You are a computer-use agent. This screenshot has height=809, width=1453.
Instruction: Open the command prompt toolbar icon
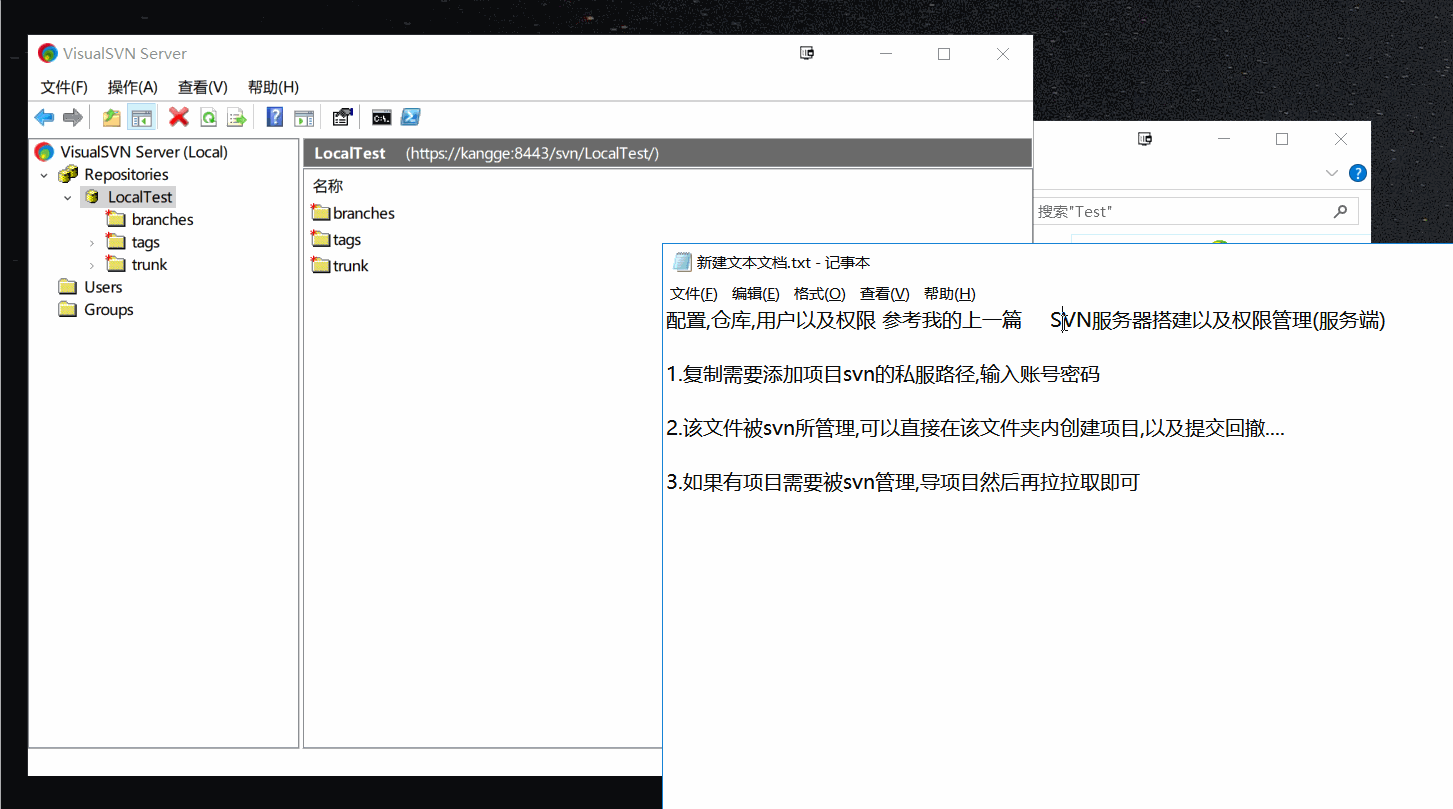coord(381,117)
